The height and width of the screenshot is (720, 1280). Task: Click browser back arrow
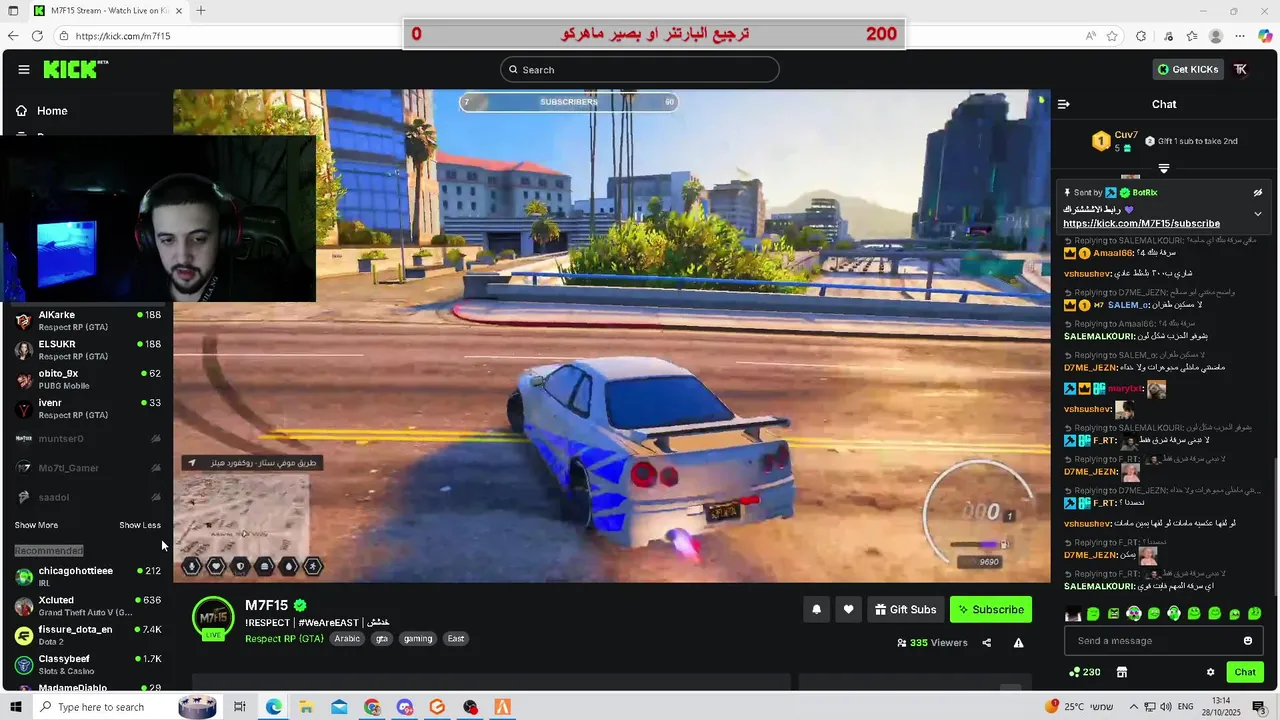(x=12, y=36)
